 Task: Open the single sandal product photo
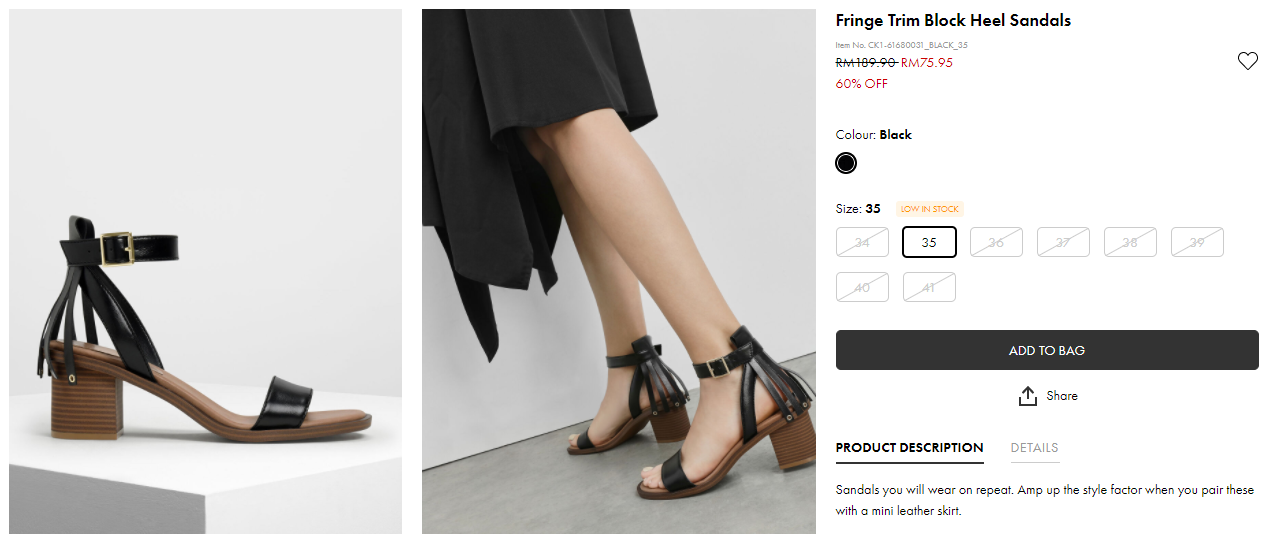pyautogui.click(x=205, y=271)
